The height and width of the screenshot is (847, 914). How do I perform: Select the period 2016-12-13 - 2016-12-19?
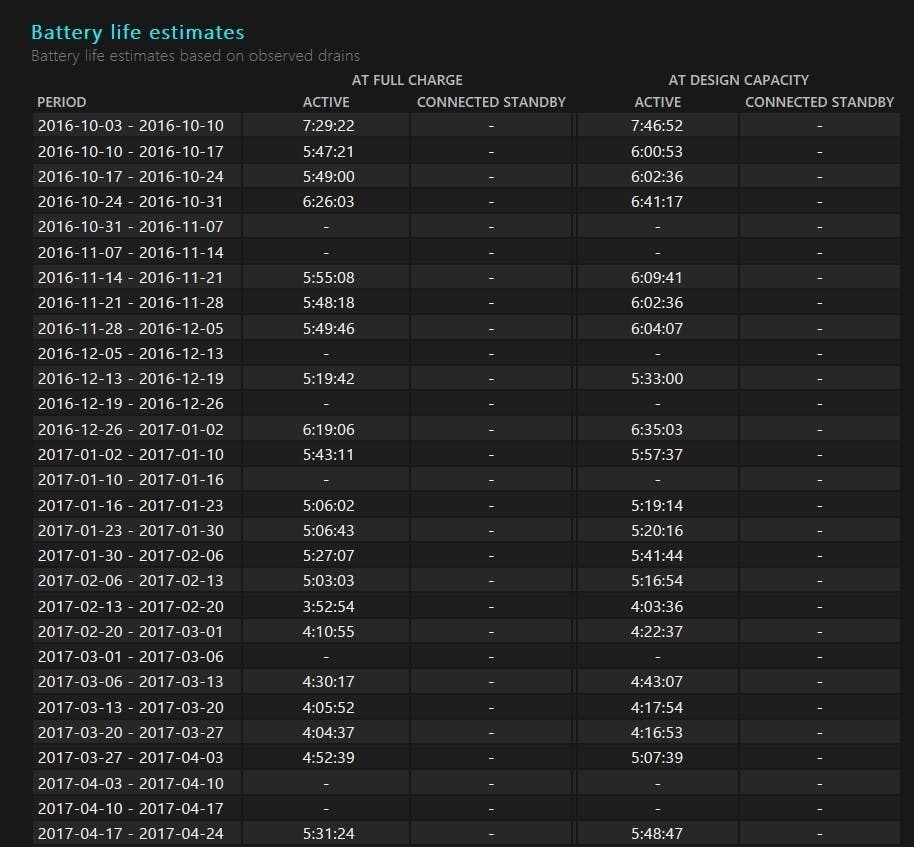(x=131, y=379)
